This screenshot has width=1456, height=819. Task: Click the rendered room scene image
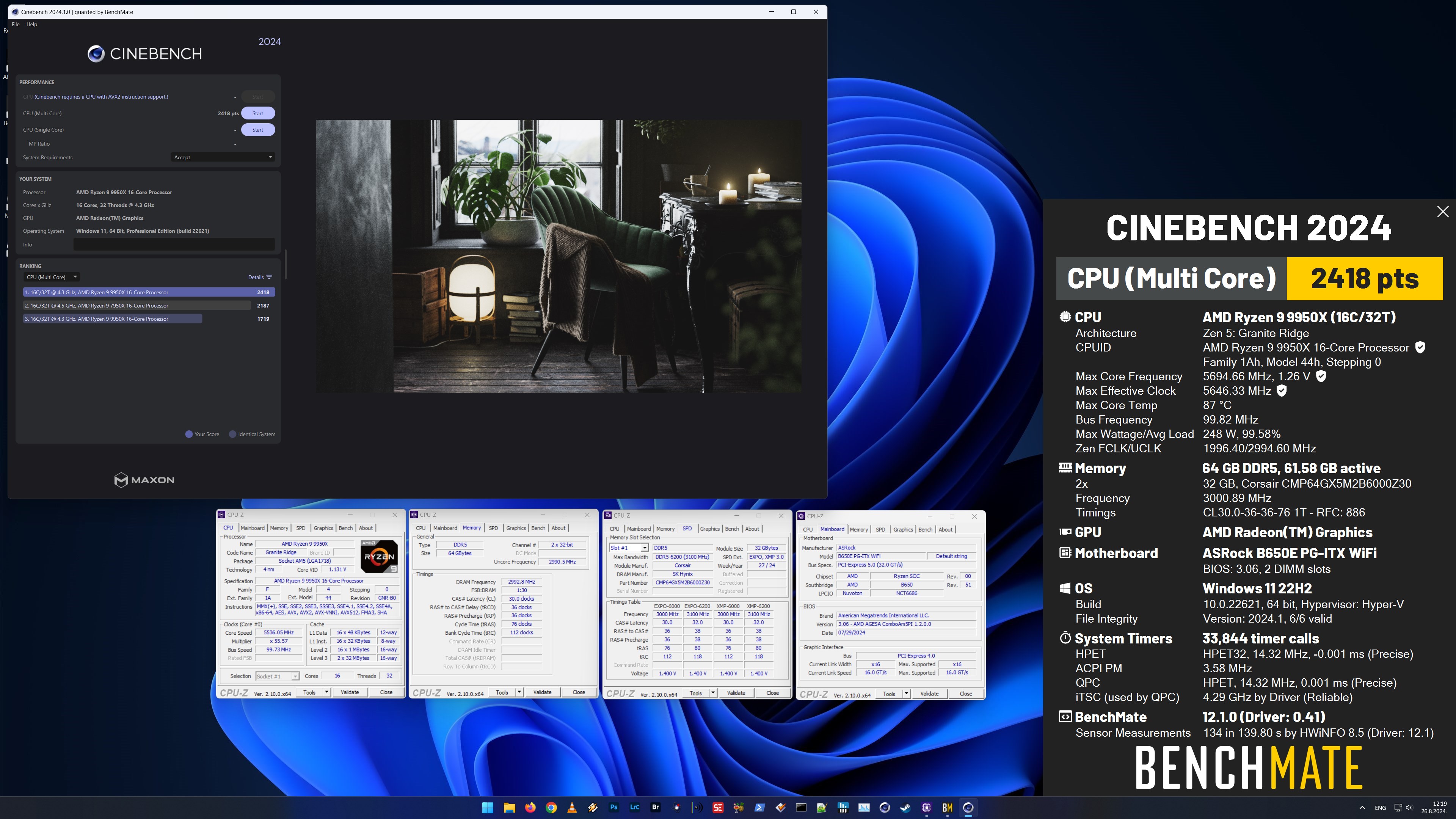(559, 256)
